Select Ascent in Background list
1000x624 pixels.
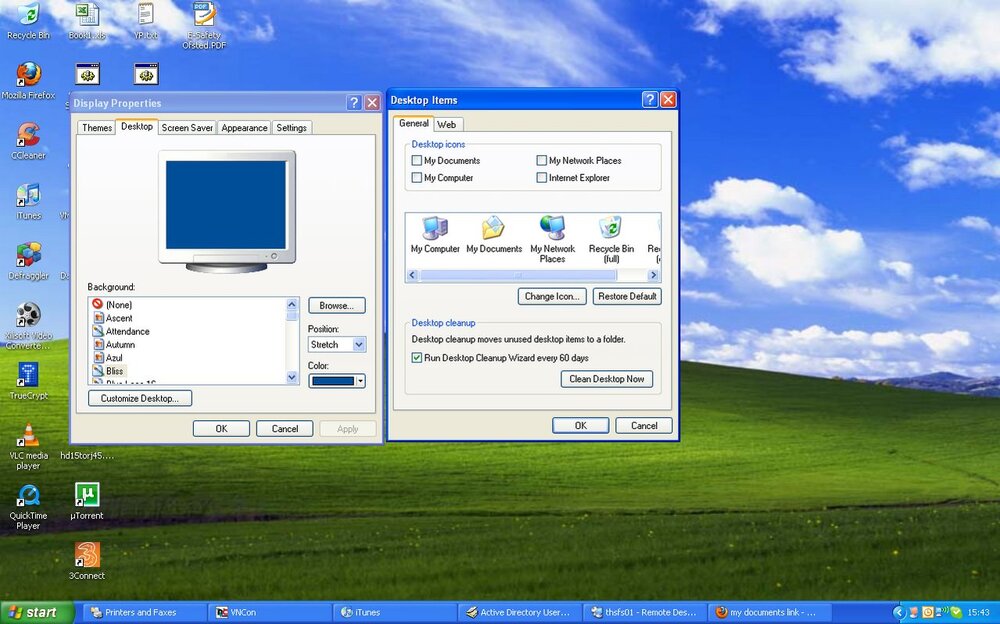pos(113,318)
